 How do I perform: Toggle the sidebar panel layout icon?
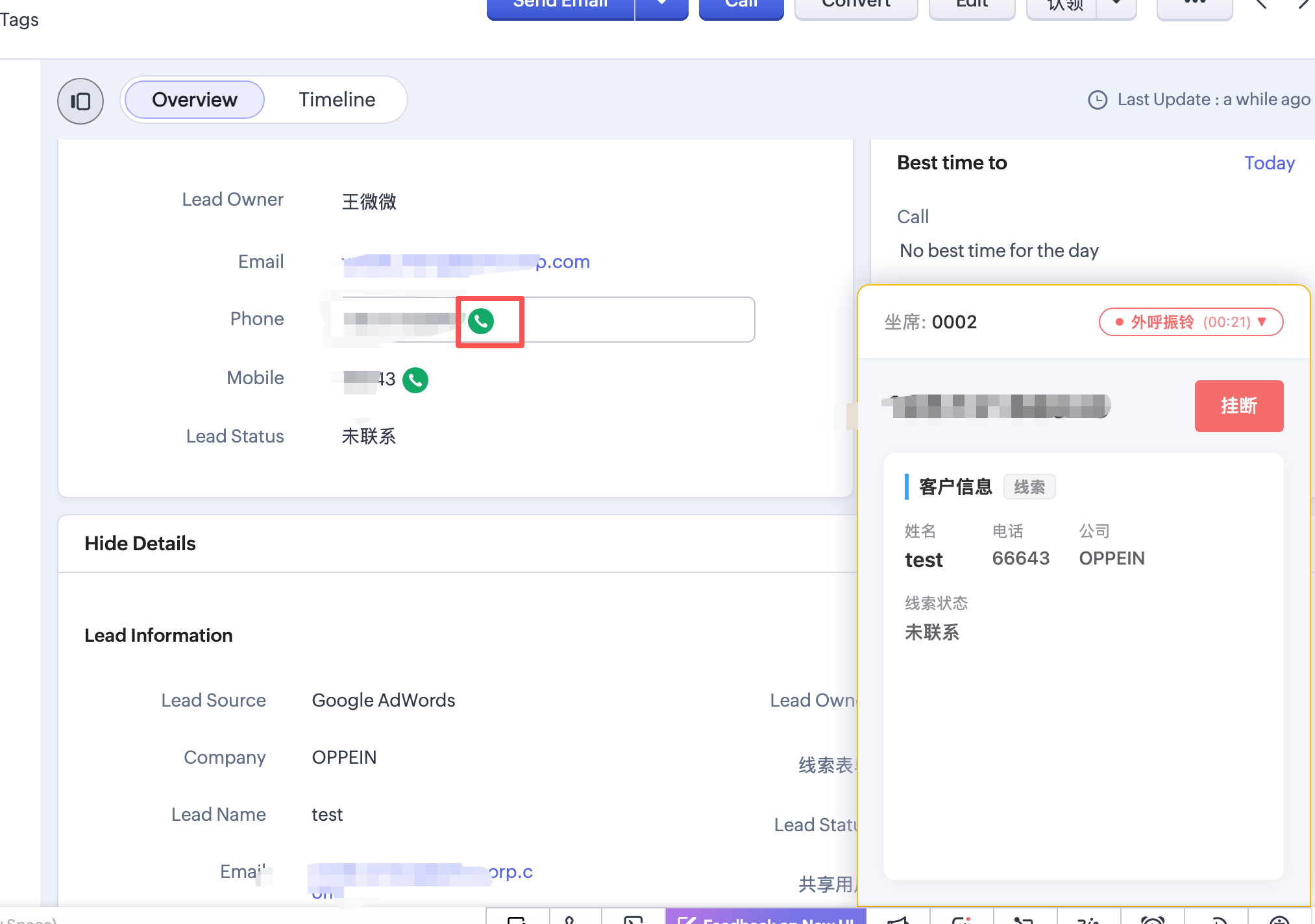click(80, 101)
